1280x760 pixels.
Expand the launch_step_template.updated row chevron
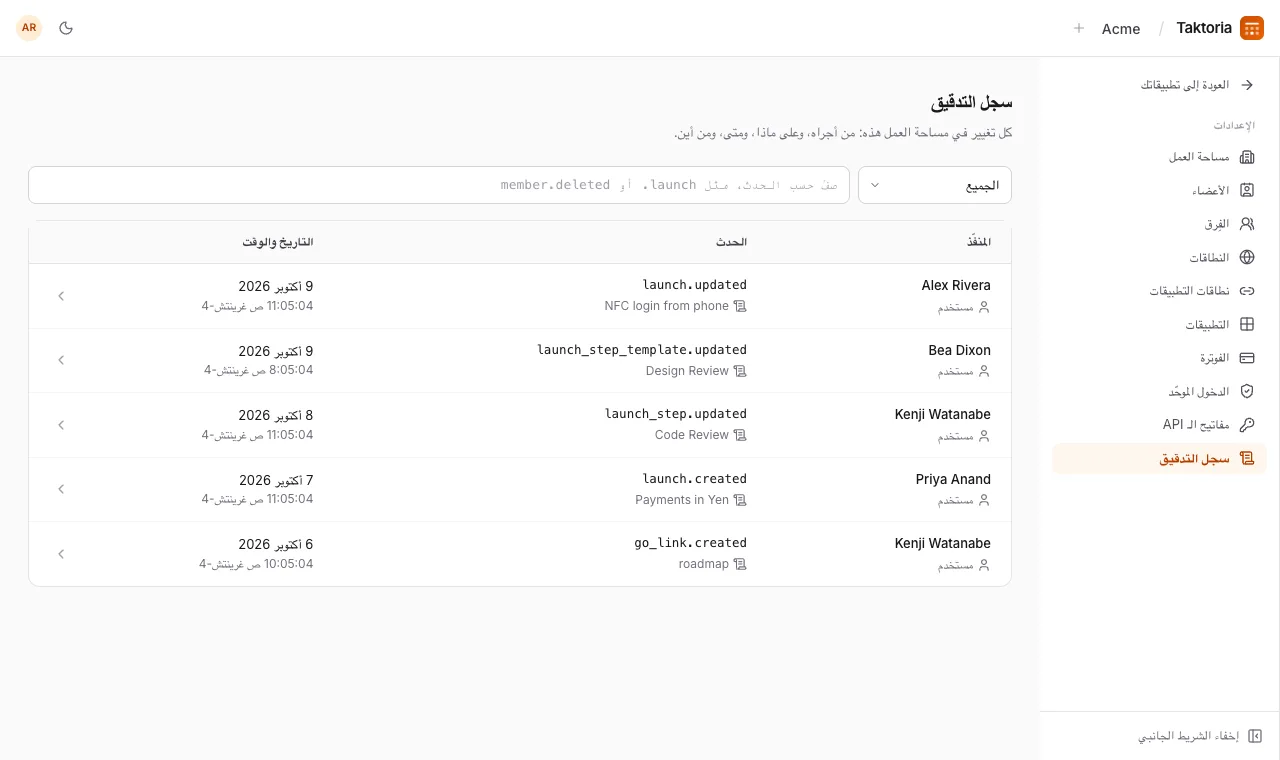(x=61, y=360)
